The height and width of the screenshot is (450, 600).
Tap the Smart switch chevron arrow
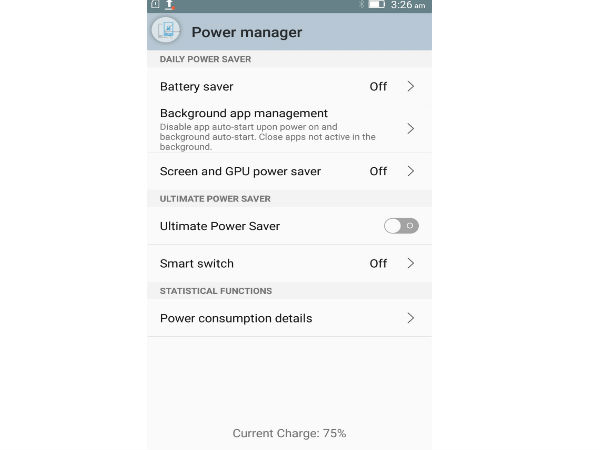(410, 263)
